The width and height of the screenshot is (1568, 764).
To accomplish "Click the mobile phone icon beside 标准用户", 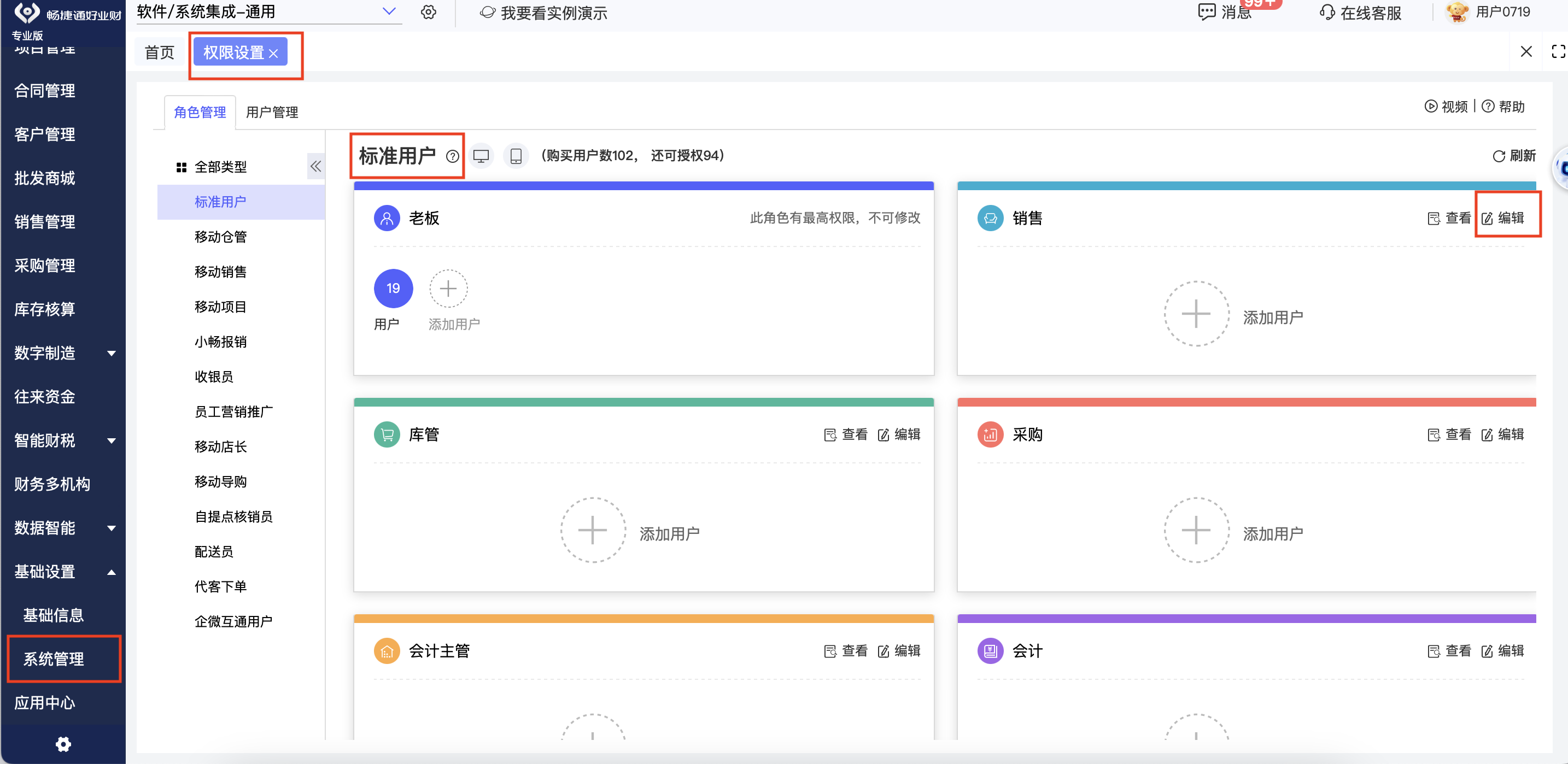I will (516, 156).
